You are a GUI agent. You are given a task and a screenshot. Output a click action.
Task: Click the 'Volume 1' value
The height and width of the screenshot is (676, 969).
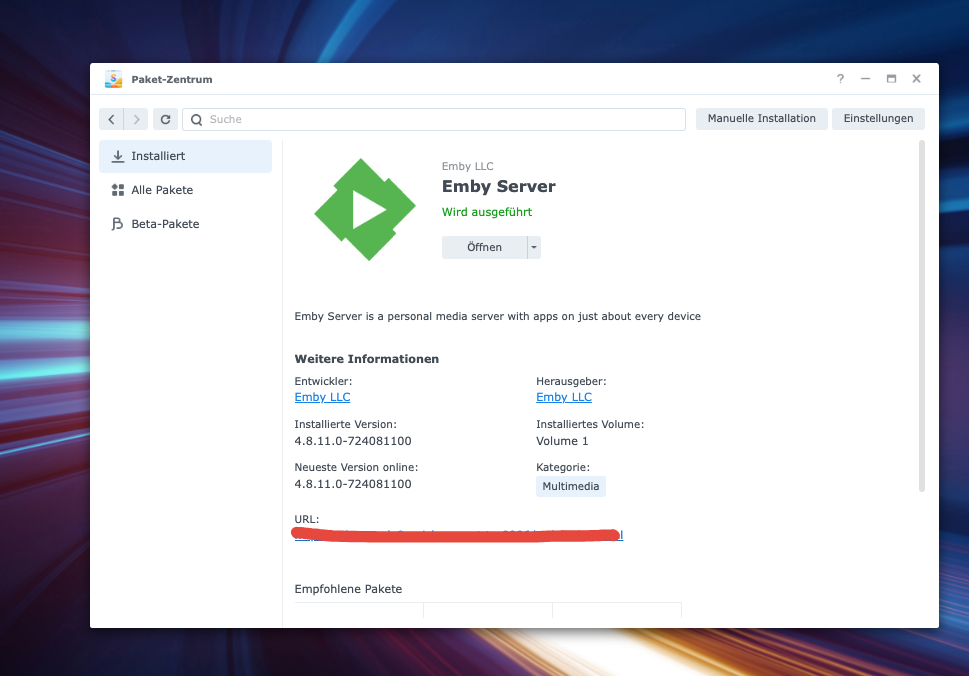[562, 441]
